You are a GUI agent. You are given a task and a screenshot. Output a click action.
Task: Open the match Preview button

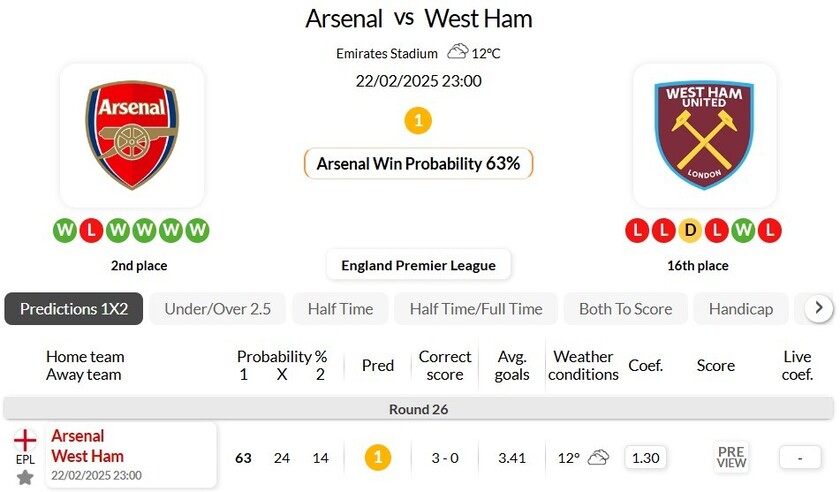[731, 458]
